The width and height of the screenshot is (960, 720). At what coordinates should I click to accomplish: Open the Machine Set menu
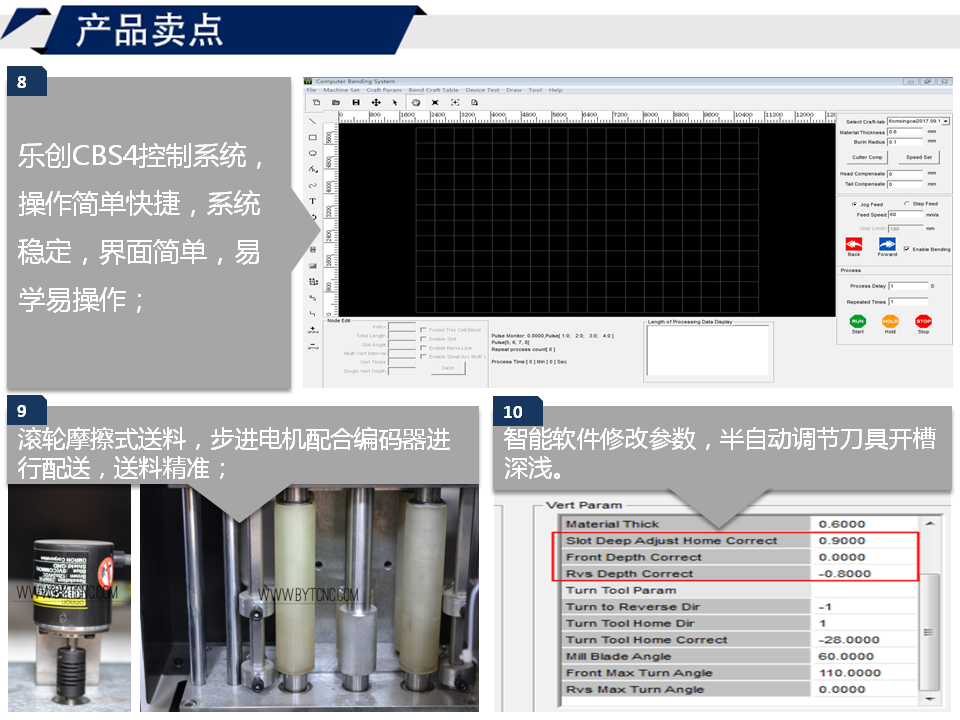[341, 90]
